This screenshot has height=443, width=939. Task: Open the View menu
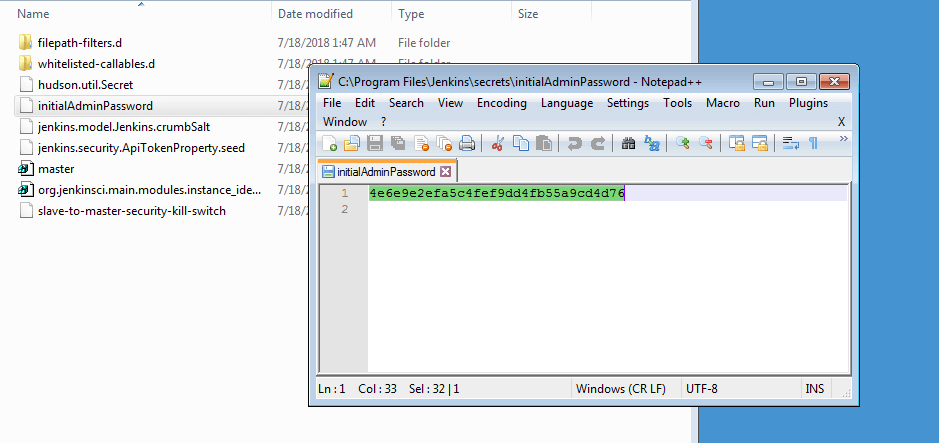(450, 103)
